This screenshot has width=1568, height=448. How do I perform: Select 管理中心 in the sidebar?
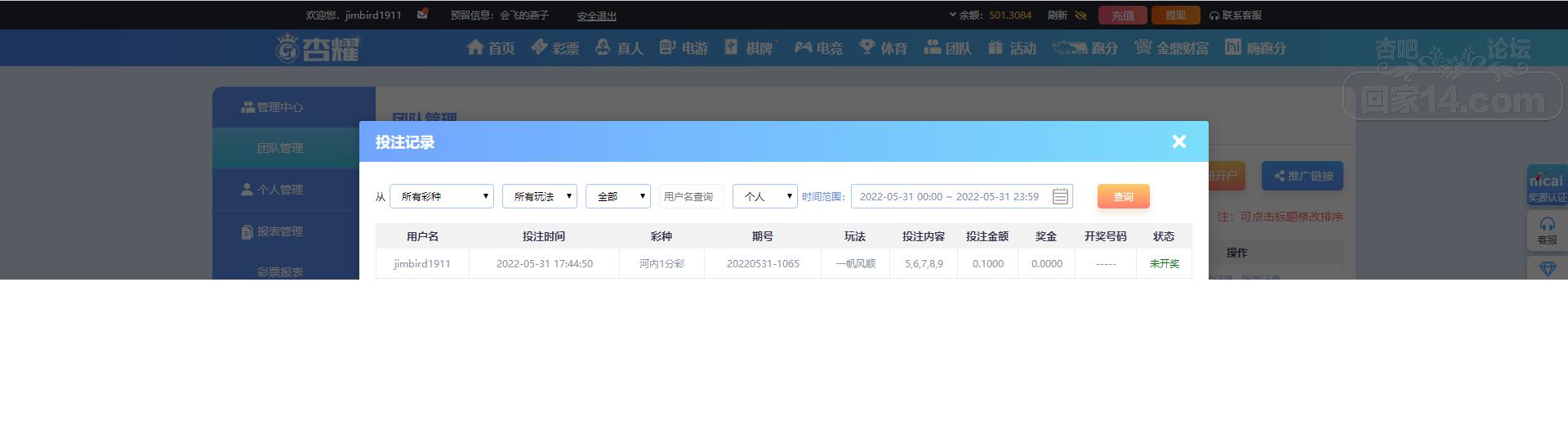point(294,107)
